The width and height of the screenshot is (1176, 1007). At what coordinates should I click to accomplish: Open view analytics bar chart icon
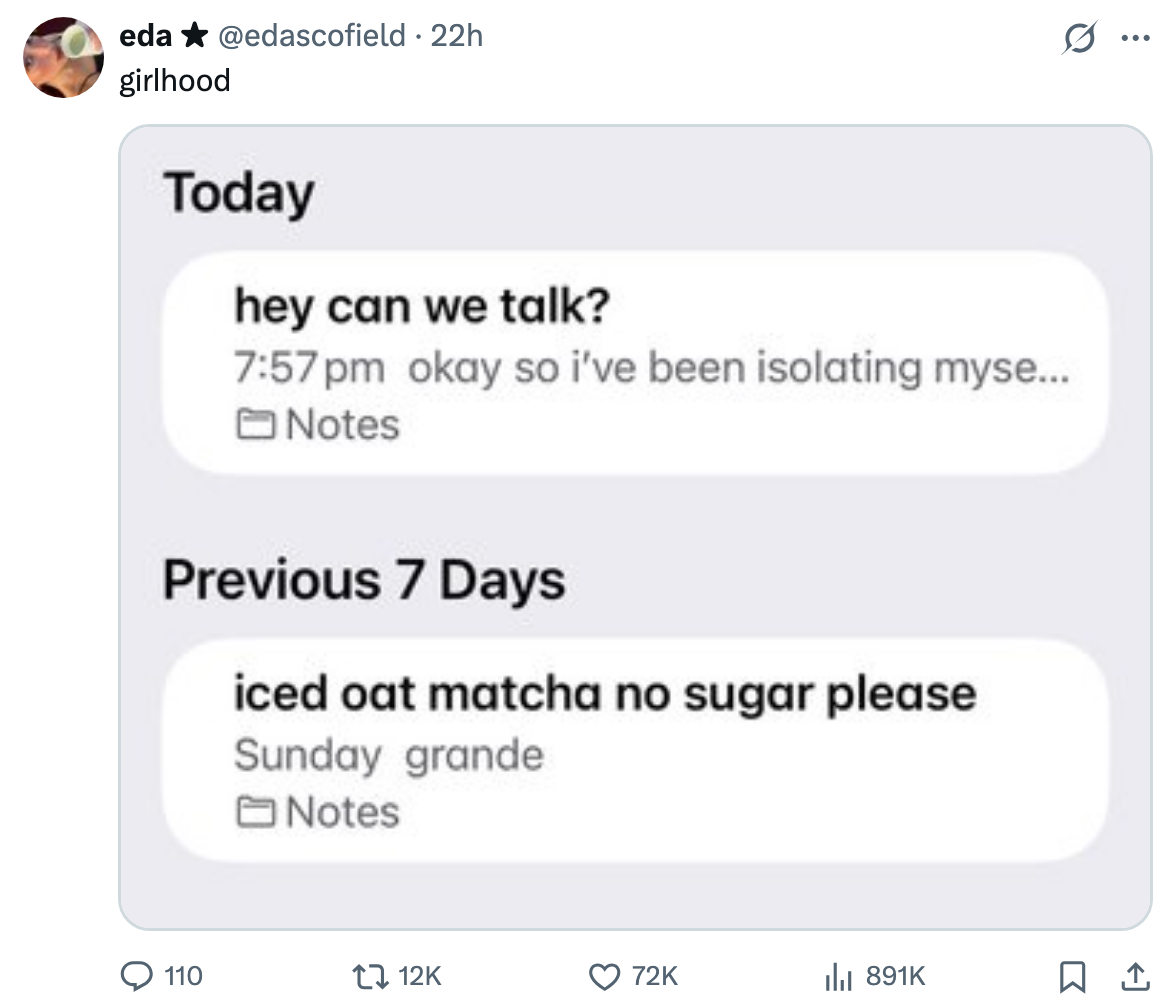(x=836, y=974)
